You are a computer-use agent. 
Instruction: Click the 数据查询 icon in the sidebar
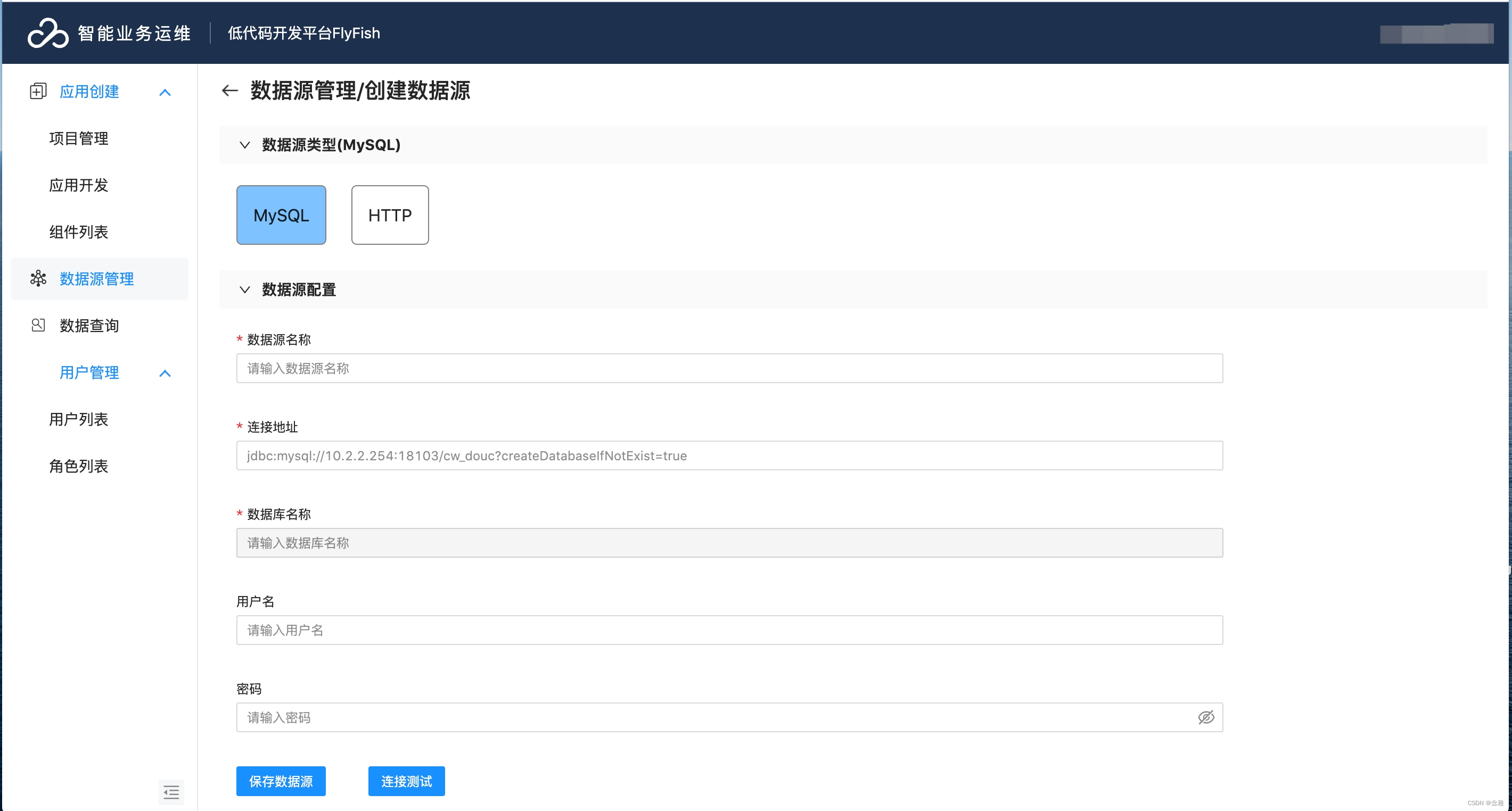click(38, 325)
